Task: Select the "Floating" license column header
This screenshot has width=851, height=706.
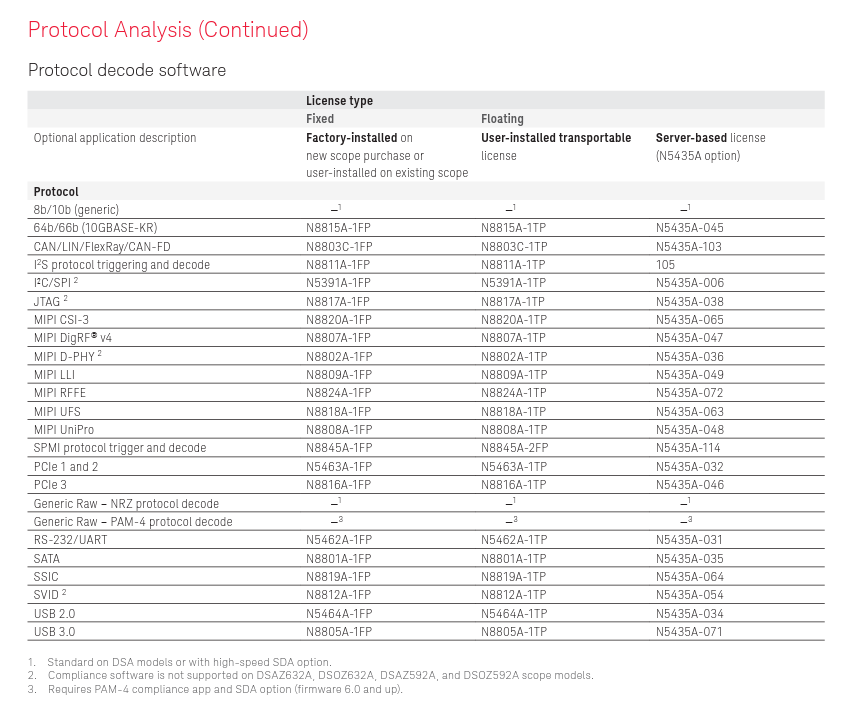Action: click(502, 119)
